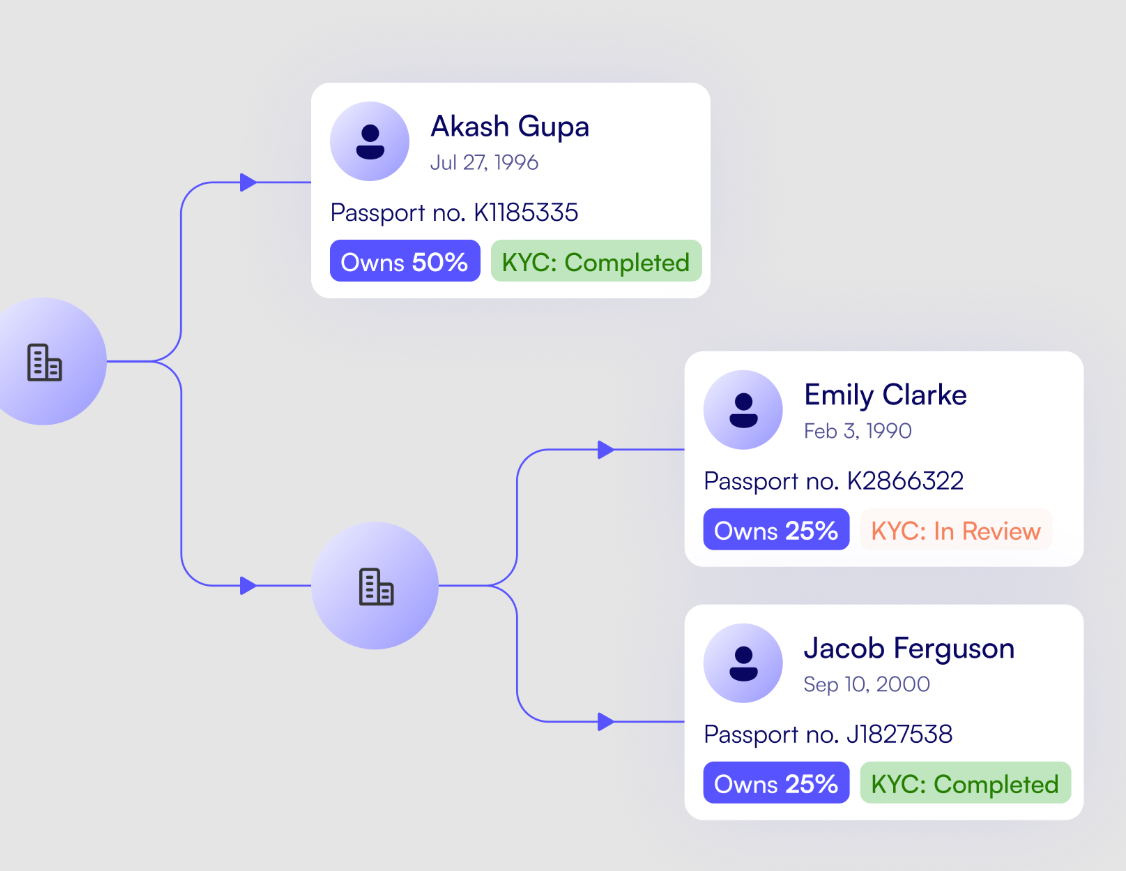This screenshot has width=1126, height=871.
Task: Click the arrow leading to the subsidiary company
Action: pyautogui.click(x=249, y=586)
